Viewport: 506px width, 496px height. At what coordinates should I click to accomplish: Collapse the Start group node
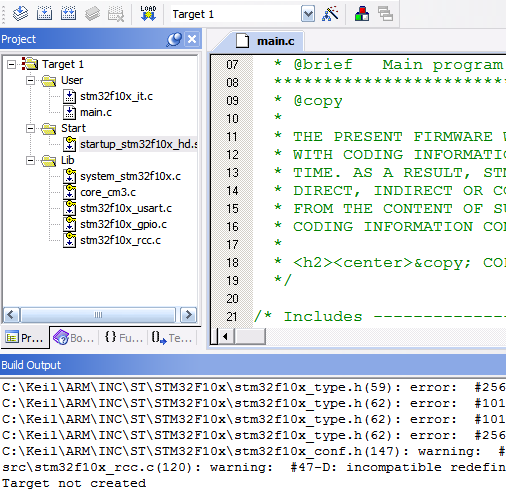click(30, 128)
